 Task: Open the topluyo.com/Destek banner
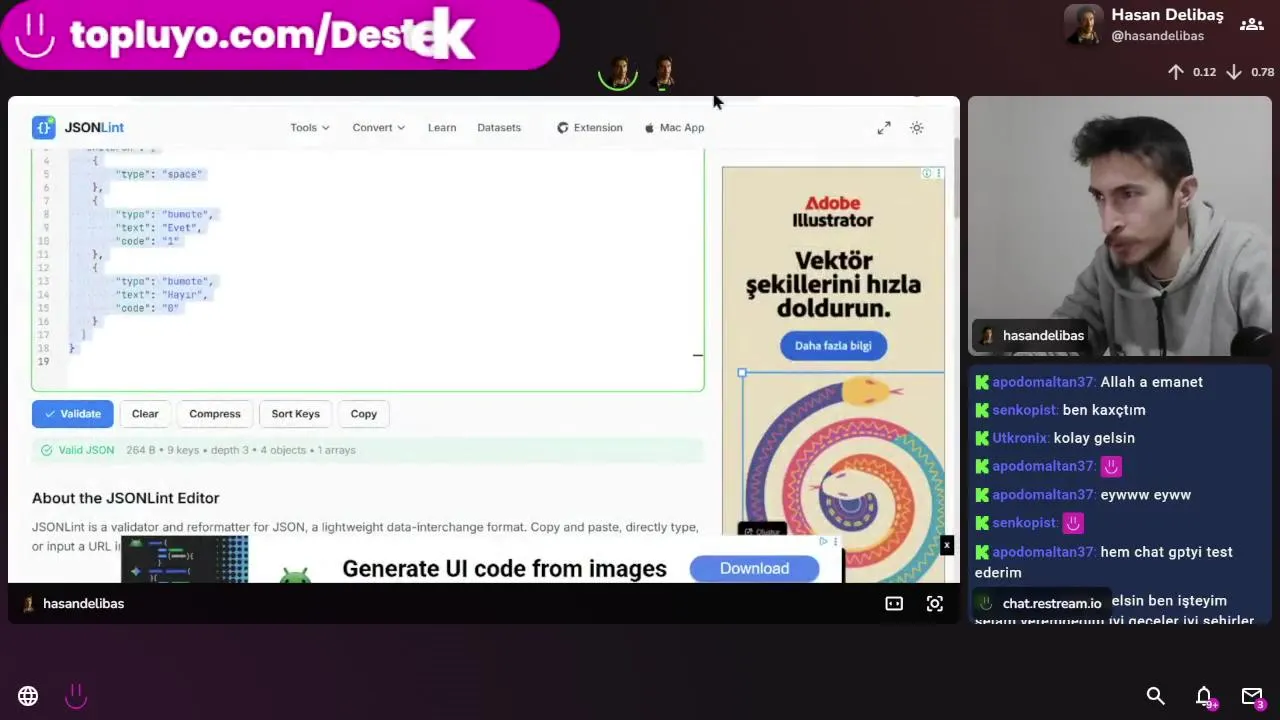[x=279, y=36]
